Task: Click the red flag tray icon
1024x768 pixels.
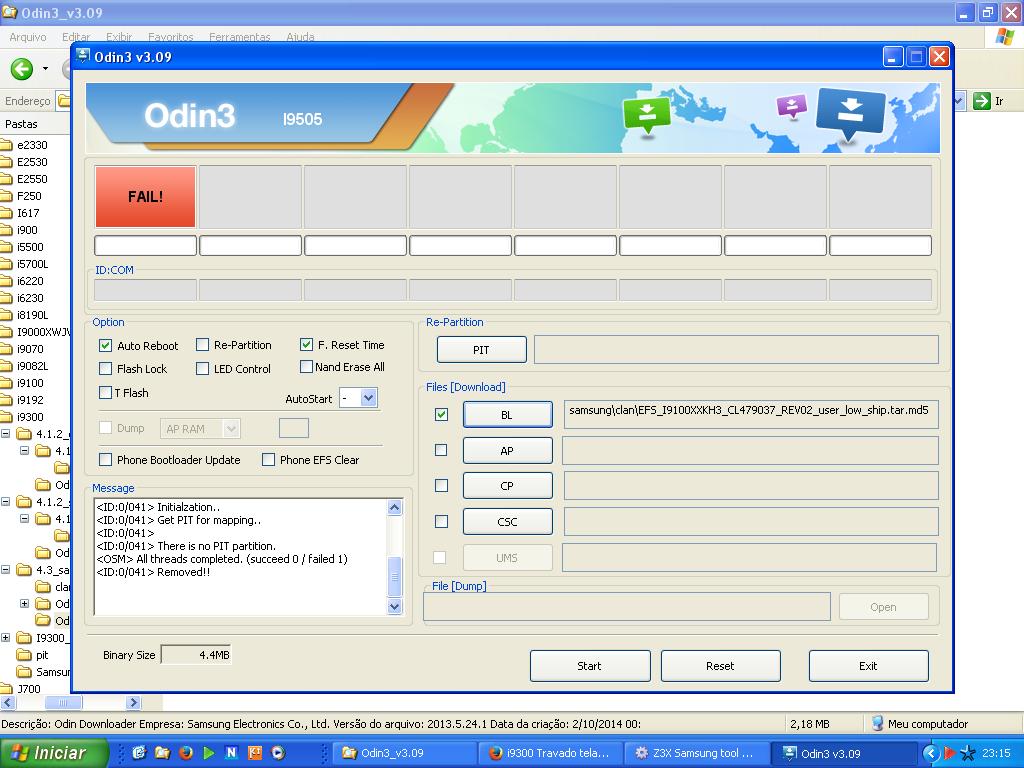Action: tap(950, 753)
